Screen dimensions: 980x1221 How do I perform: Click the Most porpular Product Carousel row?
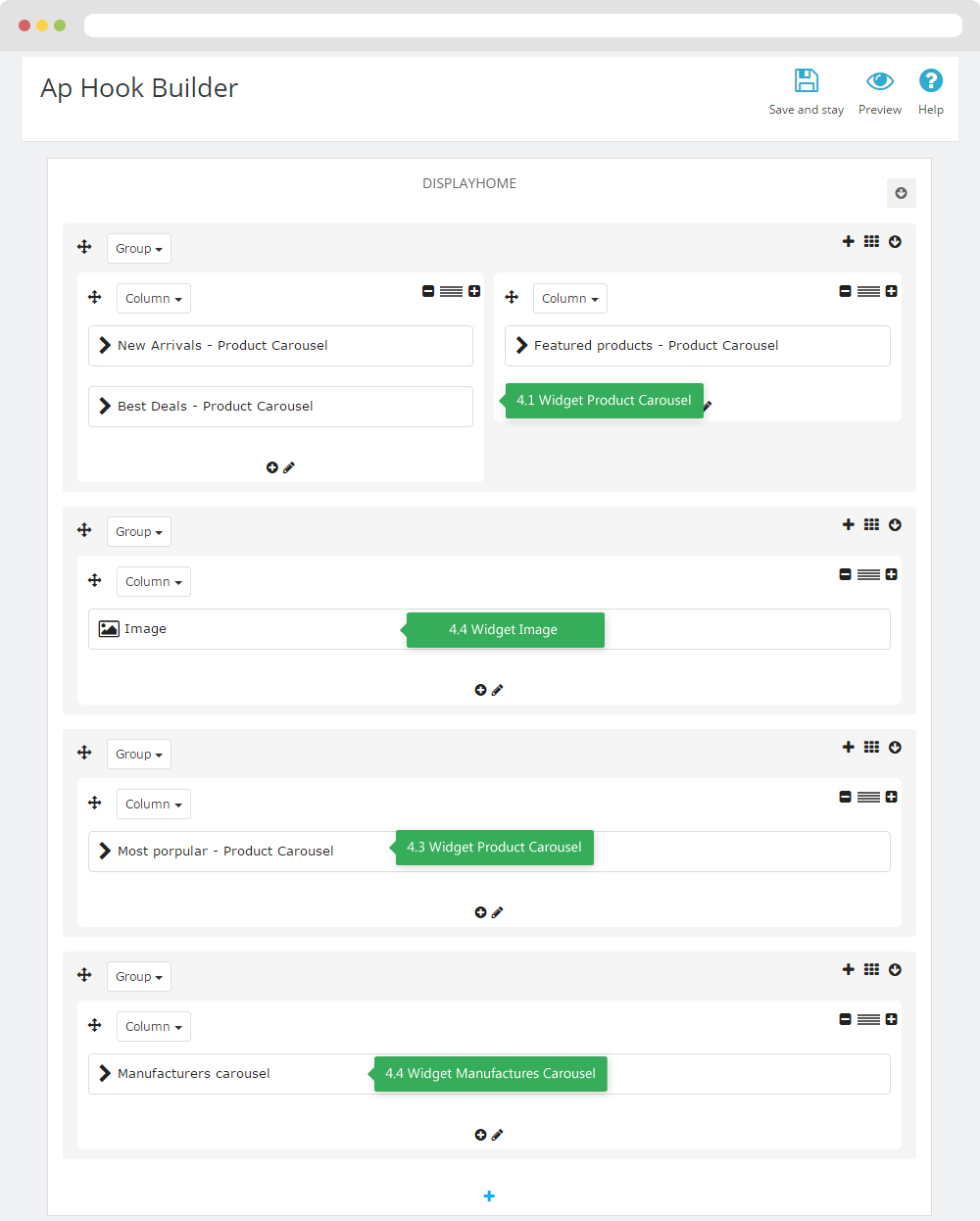click(489, 852)
